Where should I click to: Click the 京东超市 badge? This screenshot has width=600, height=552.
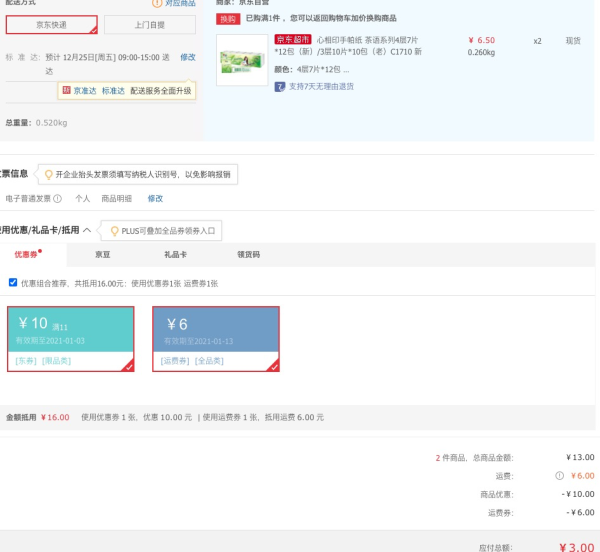[293, 39]
